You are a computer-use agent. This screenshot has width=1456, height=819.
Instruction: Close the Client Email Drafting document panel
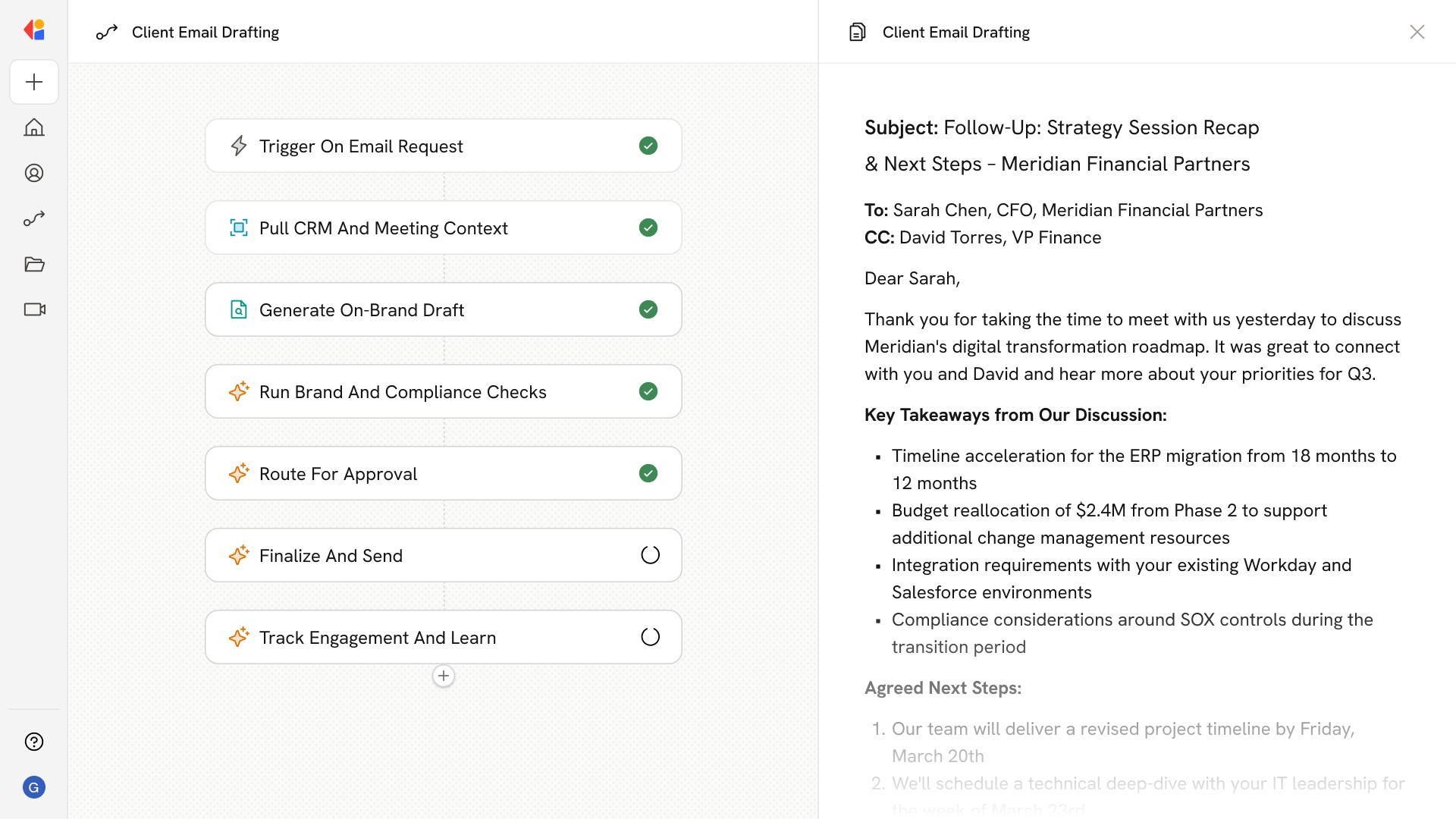tap(1417, 32)
